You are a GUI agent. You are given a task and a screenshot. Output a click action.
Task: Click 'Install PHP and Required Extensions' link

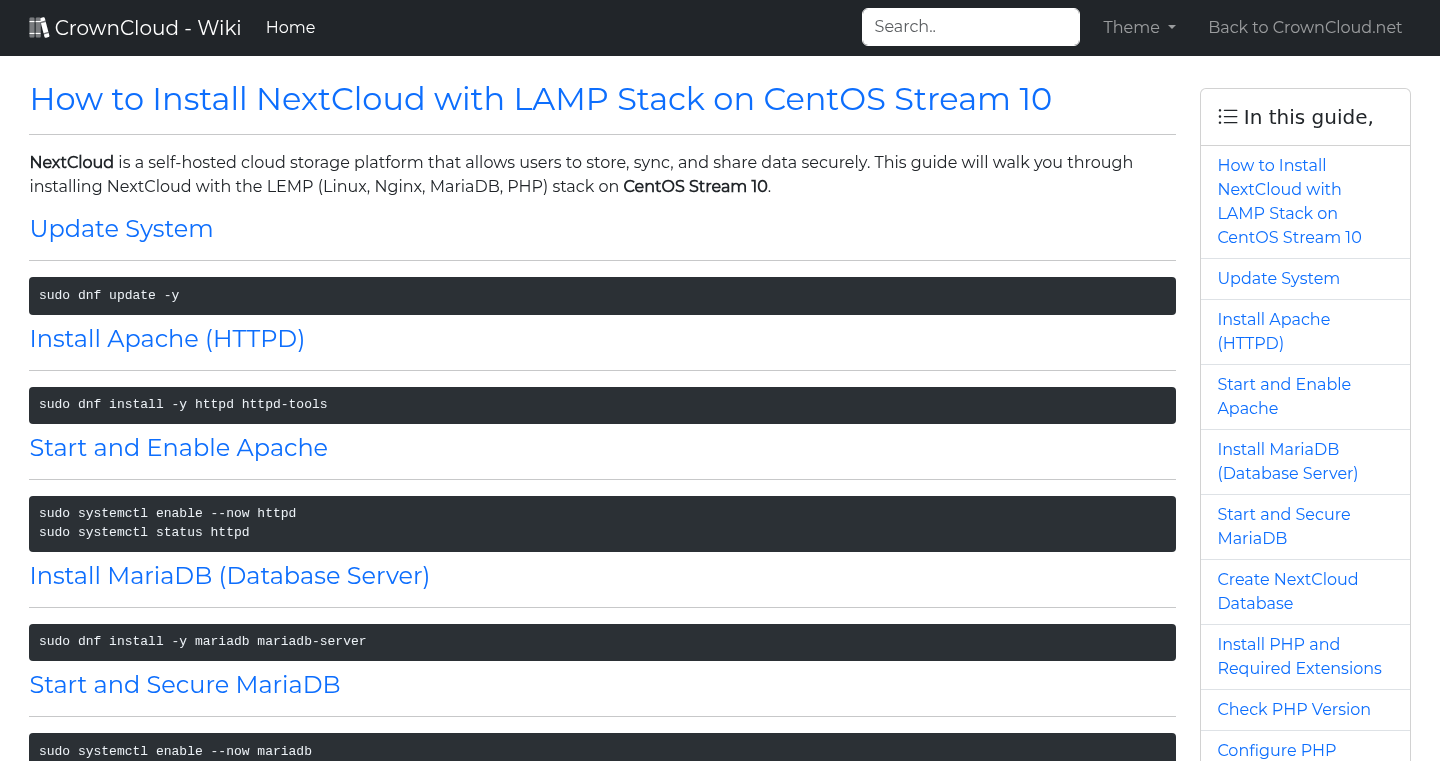1299,656
